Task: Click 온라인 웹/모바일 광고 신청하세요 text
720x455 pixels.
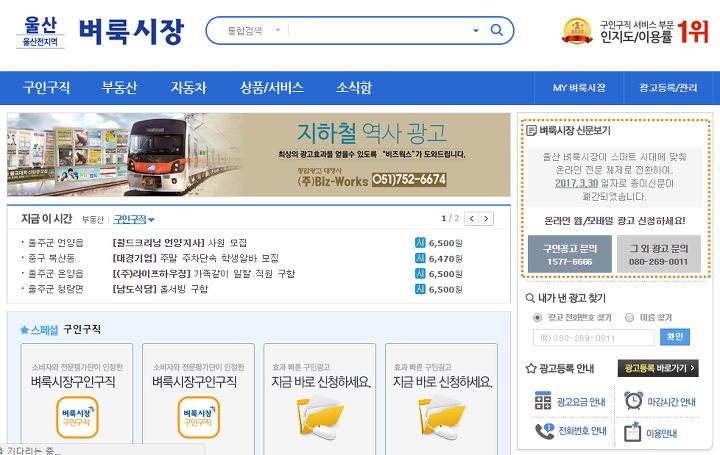Action: [x=614, y=221]
